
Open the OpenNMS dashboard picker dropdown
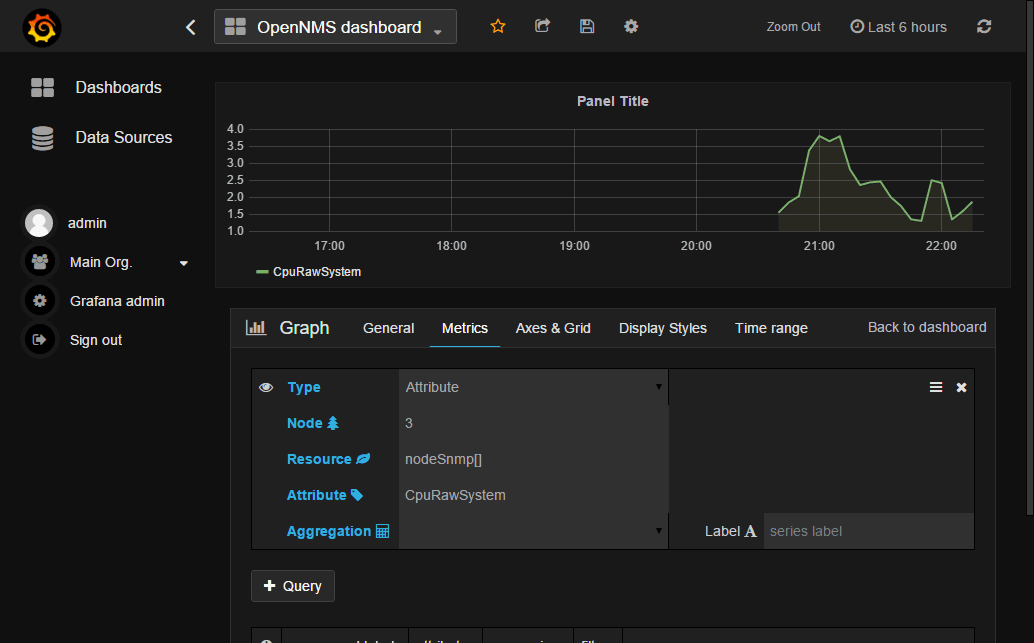click(x=335, y=27)
